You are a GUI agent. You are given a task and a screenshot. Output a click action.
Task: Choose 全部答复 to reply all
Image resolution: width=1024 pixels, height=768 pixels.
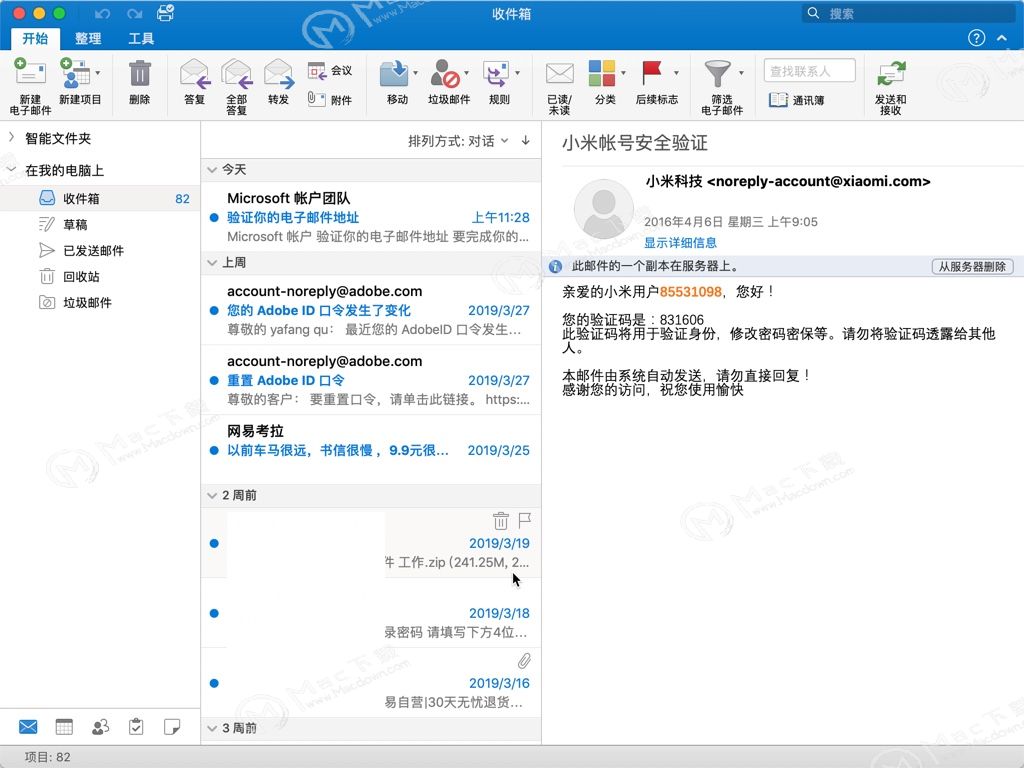click(236, 86)
